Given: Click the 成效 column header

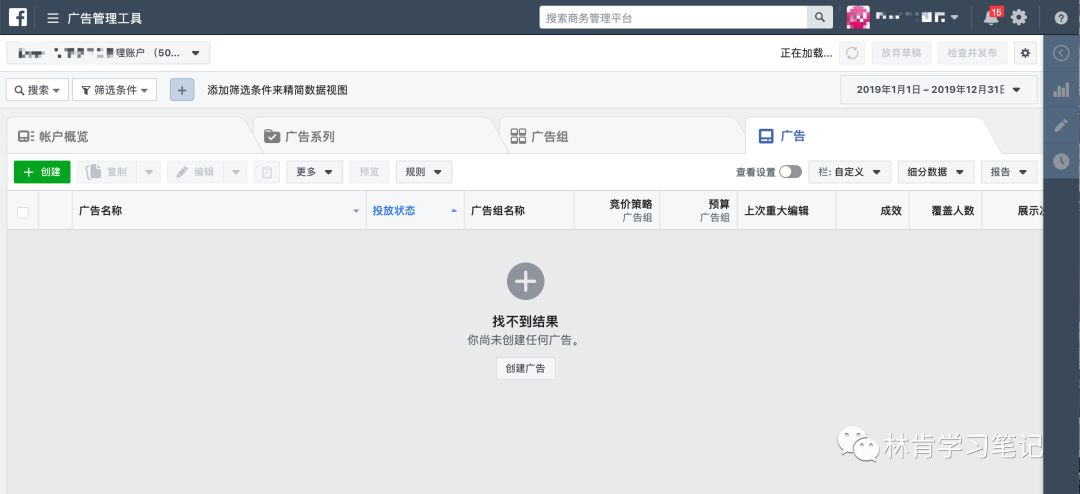Looking at the screenshot, I should pos(873,211).
